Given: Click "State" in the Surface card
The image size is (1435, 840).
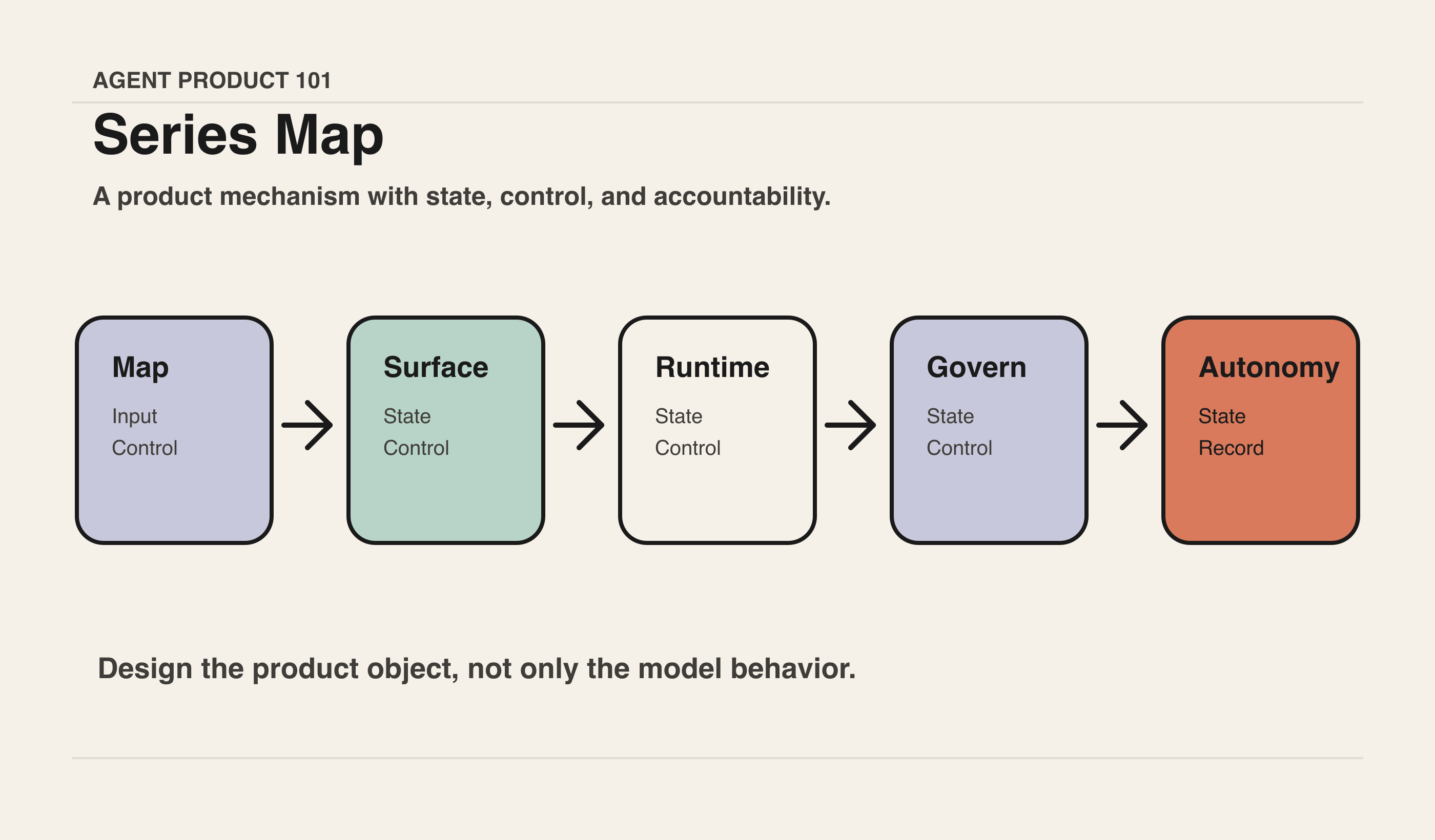Looking at the screenshot, I should [407, 416].
